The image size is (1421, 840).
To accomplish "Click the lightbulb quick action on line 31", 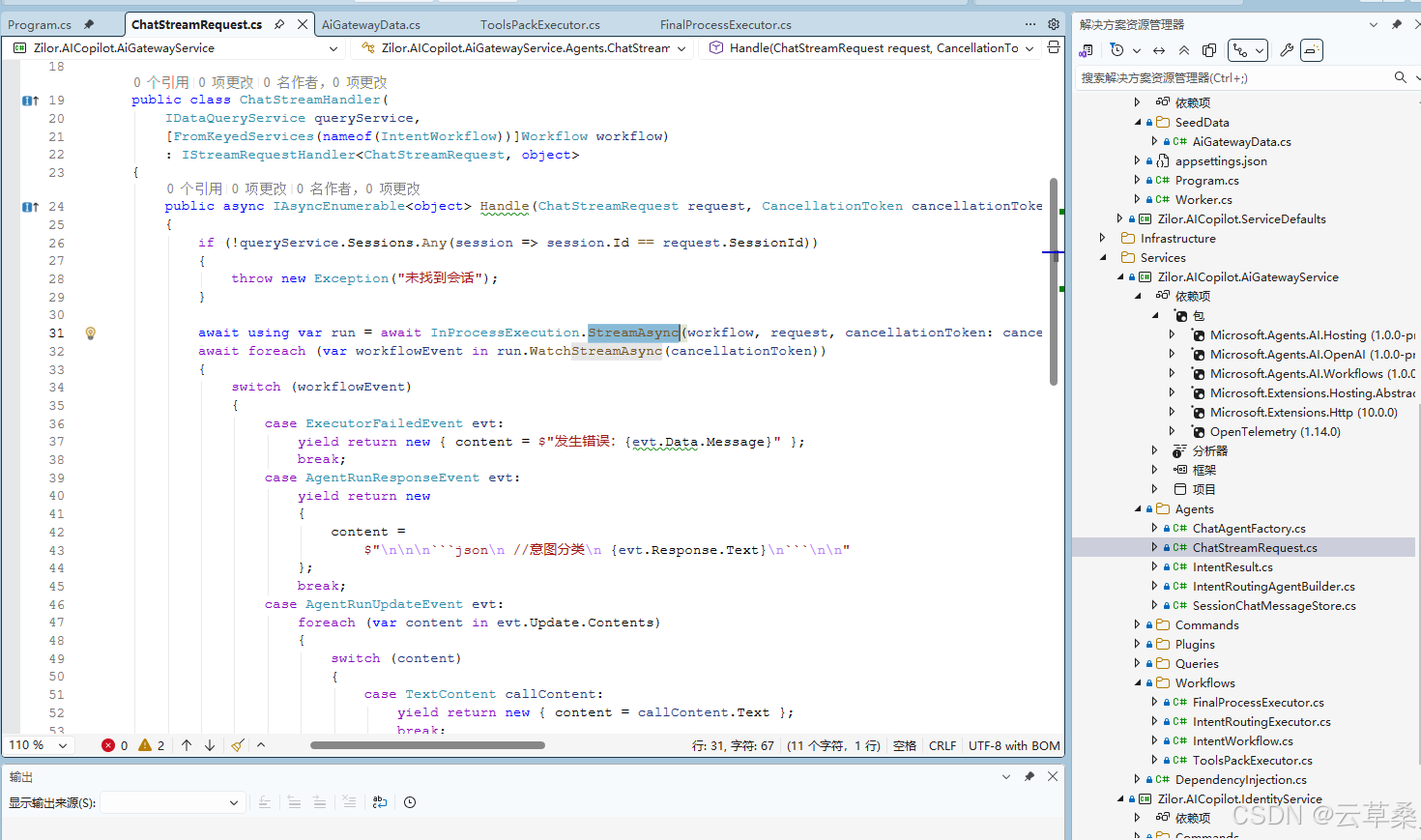I will click(x=90, y=333).
